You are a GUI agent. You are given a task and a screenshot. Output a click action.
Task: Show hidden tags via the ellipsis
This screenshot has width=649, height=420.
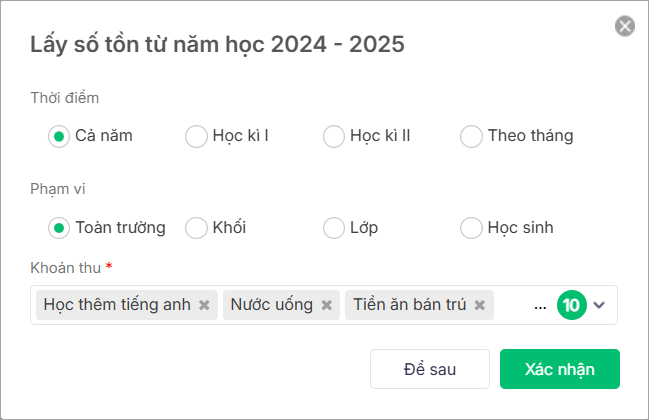(x=541, y=306)
